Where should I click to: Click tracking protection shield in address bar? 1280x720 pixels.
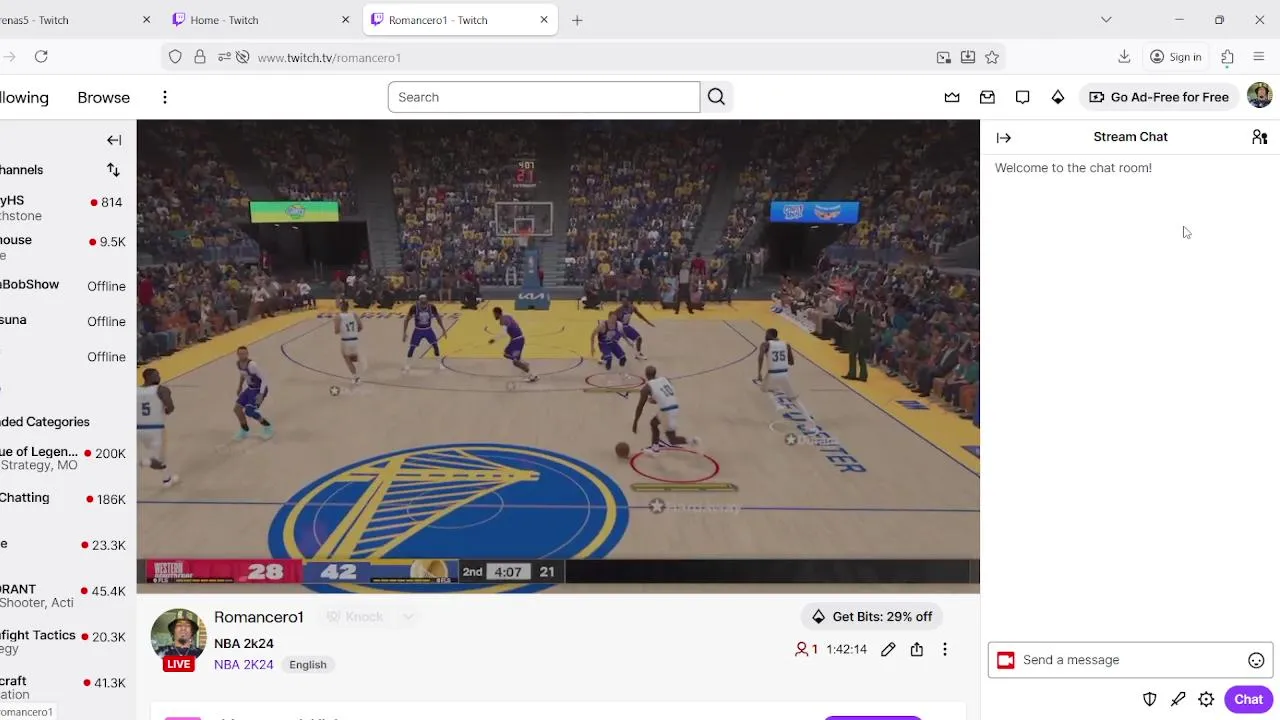pos(175,57)
